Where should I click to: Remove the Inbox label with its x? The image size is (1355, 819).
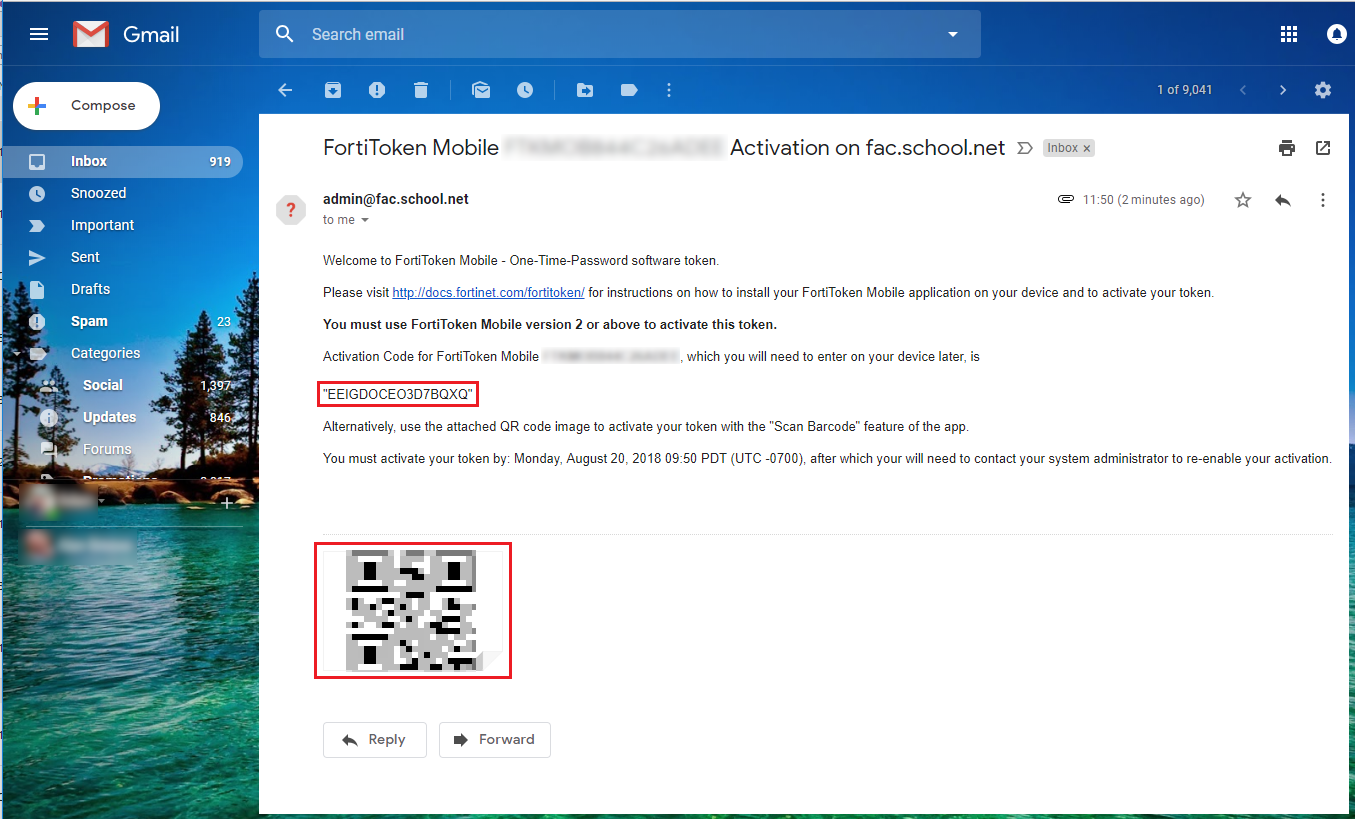pos(1087,148)
